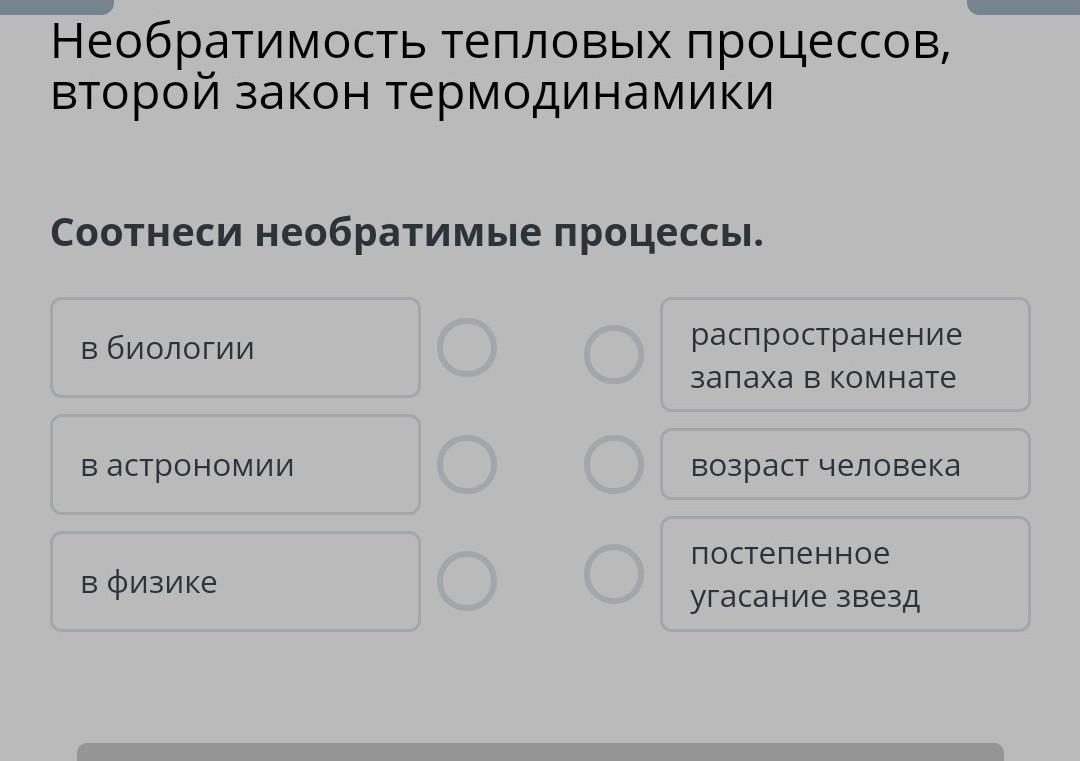Viewport: 1080px width, 761px height.
Task: Select the circle for 'постепенное угасание звезд'
Action: click(614, 574)
